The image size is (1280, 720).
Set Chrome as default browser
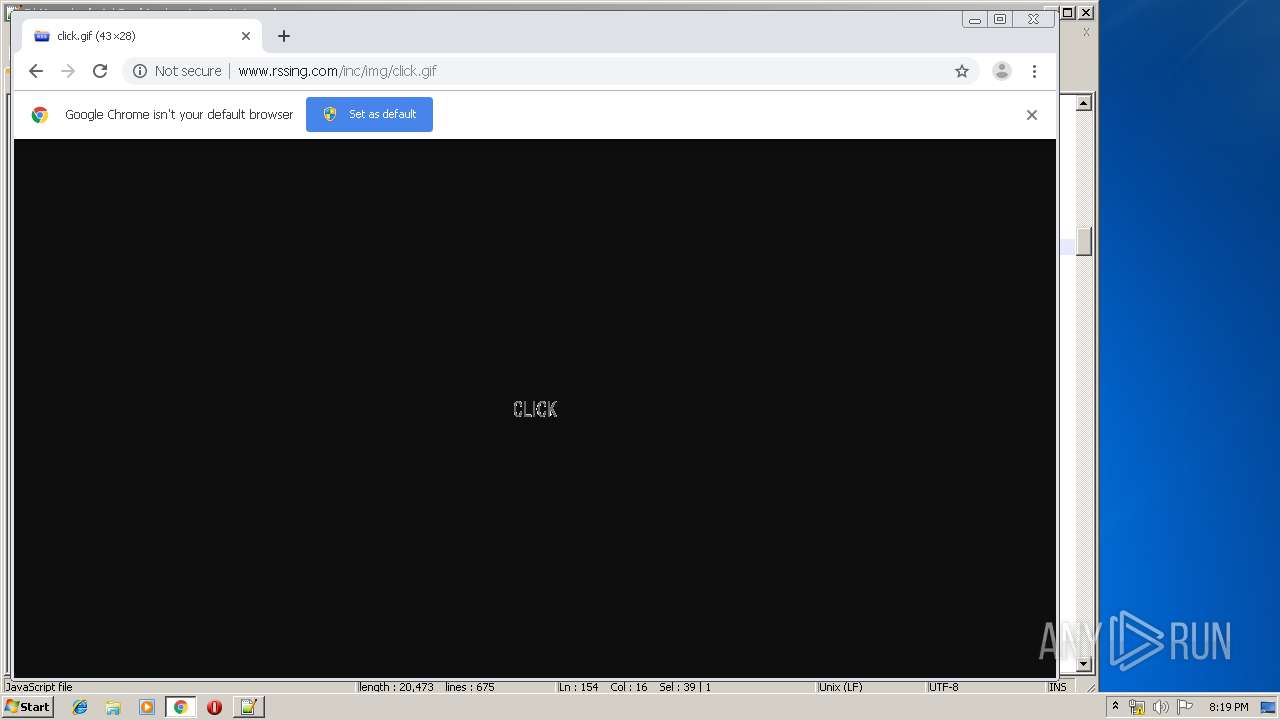(x=369, y=114)
